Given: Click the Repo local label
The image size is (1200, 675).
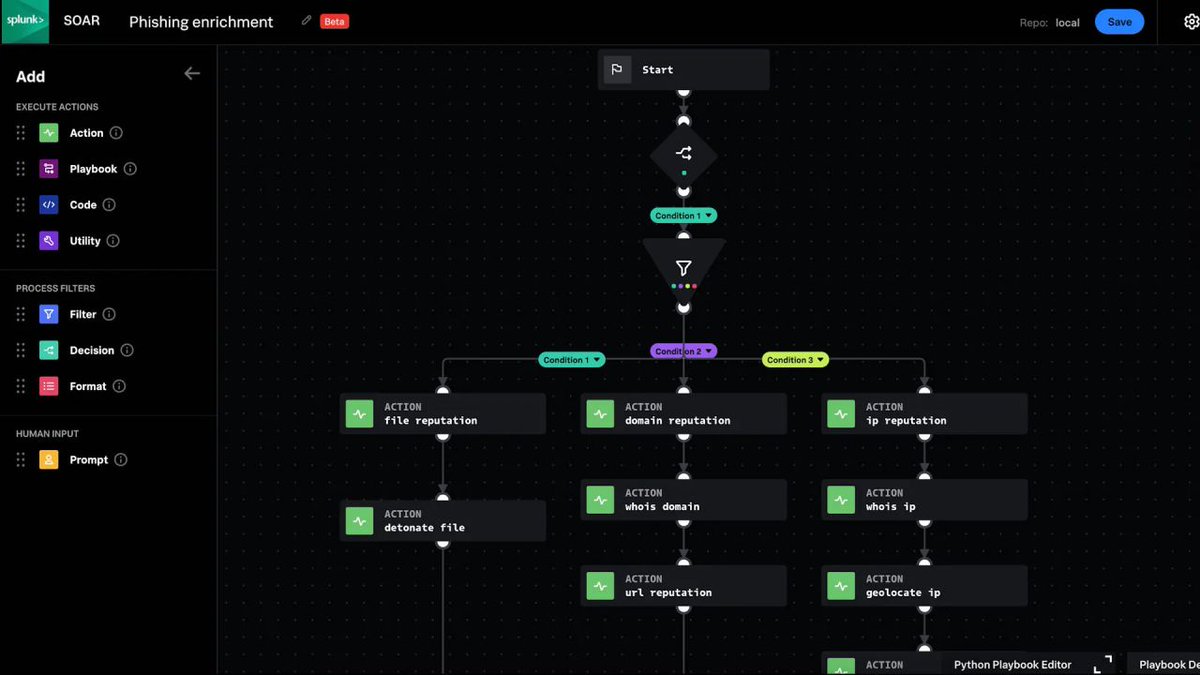Looking at the screenshot, I should [x=1049, y=22].
